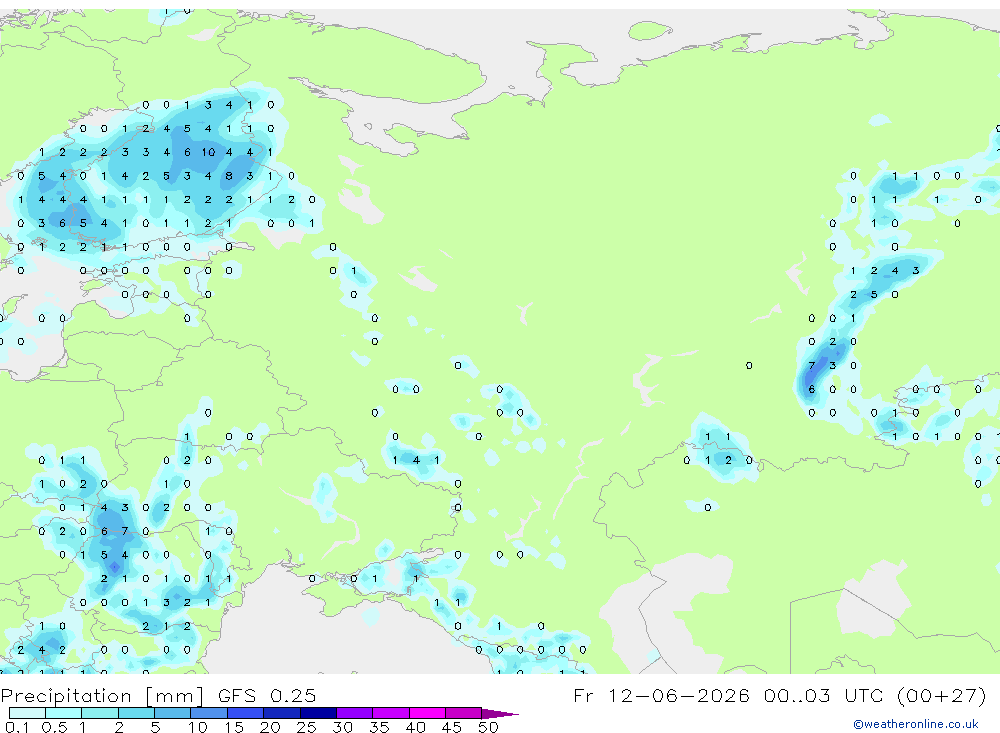Click the 0.5 to 1 mm legend swatch
1000x733 pixels.
(x=64, y=713)
